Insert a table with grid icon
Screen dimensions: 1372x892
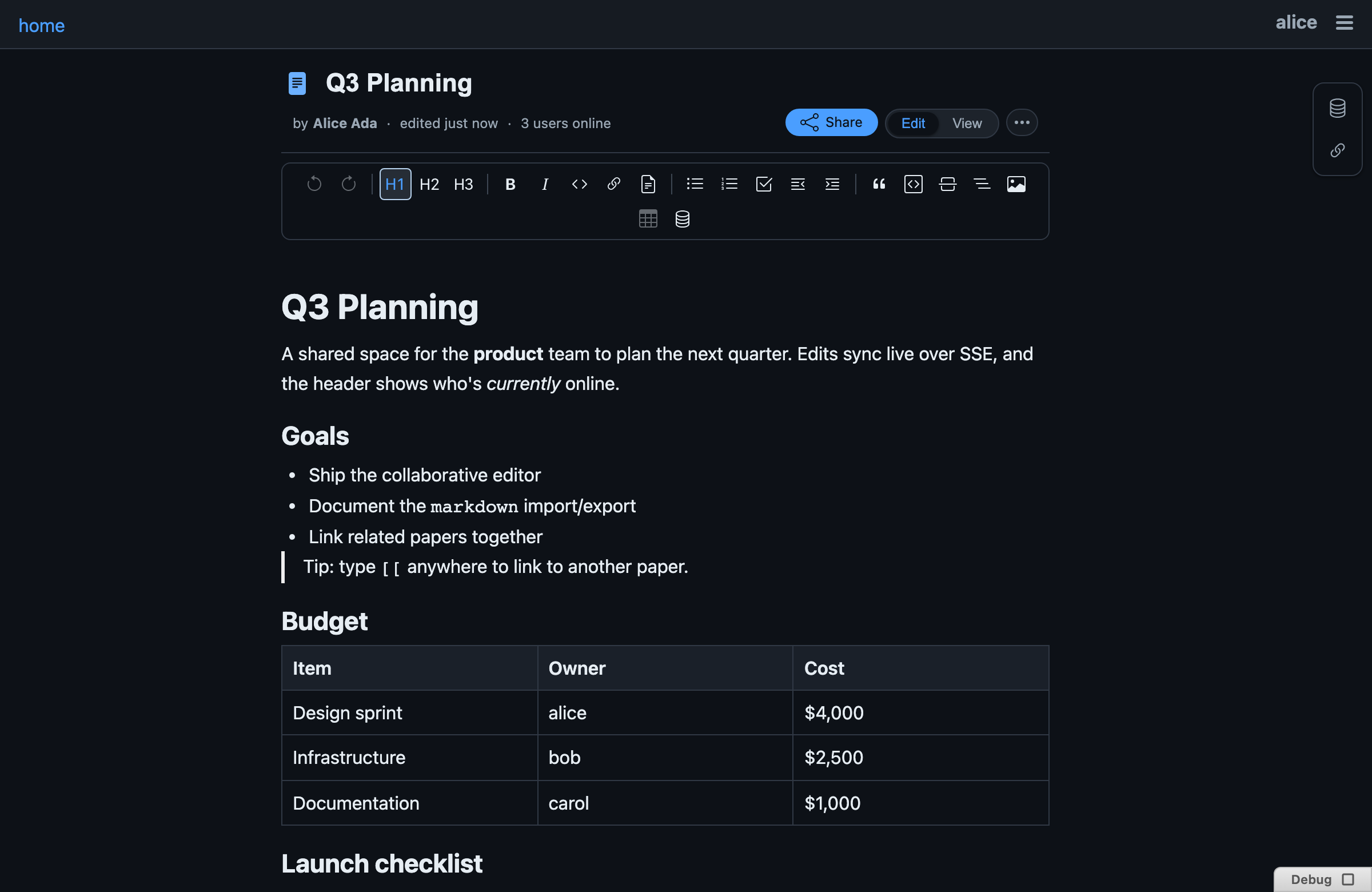pos(648,218)
